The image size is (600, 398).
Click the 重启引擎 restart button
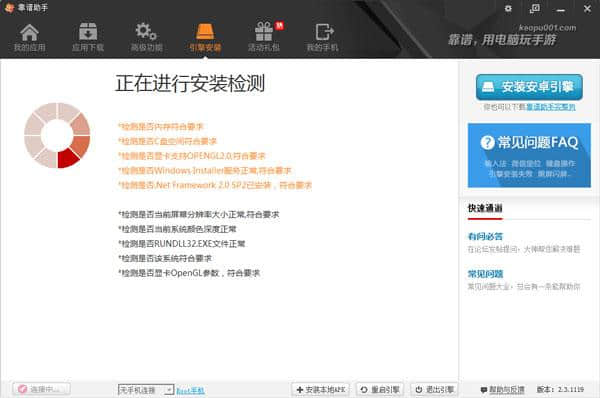380,390
